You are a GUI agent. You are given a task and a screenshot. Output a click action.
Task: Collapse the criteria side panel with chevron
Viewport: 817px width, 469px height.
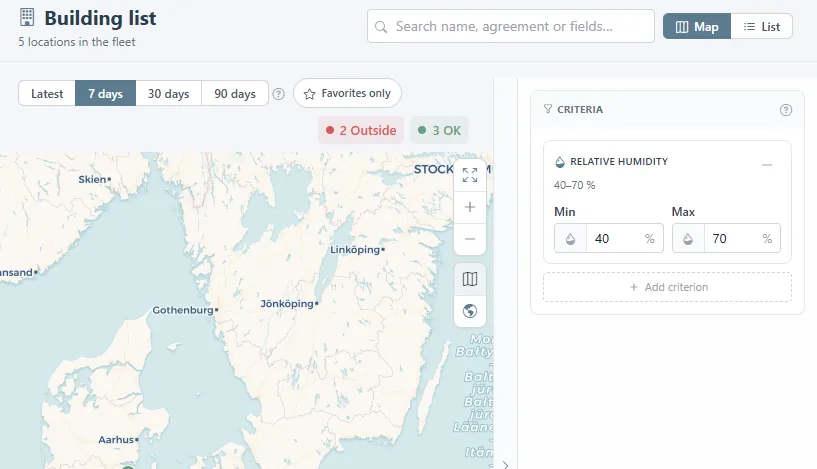tap(505, 465)
